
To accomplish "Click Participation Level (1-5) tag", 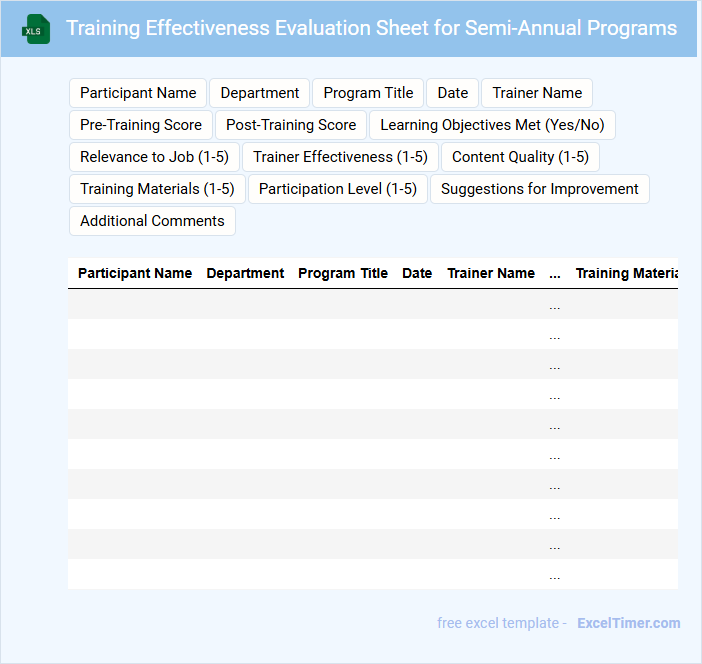I will (x=338, y=189).
